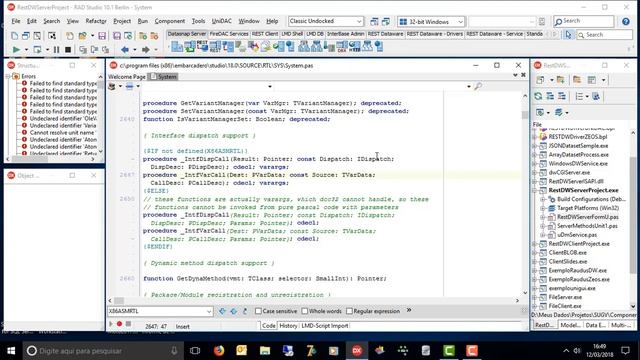Find previous match with the blue arrow
Screen dimensions: 640x360
point(222,311)
